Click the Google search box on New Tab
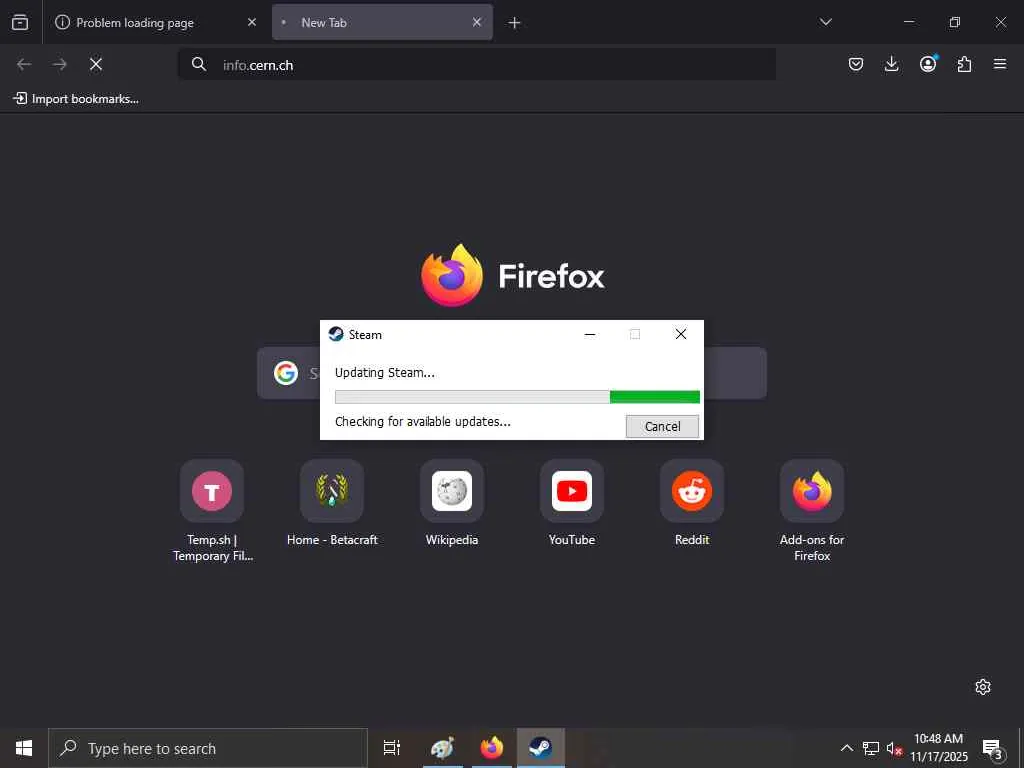This screenshot has height=768, width=1024. [x=511, y=373]
